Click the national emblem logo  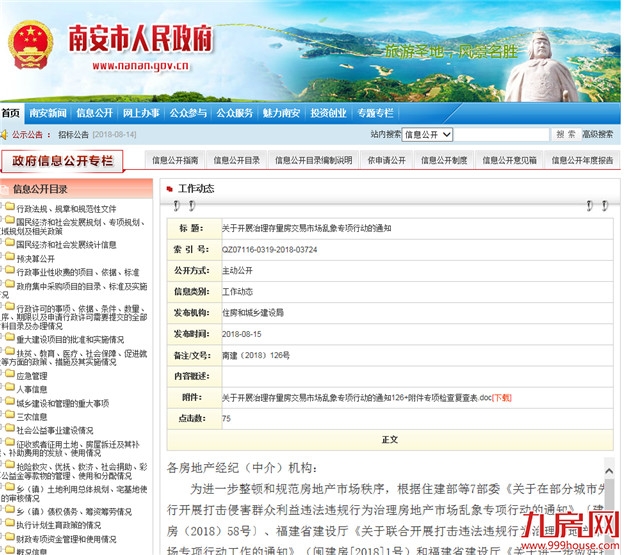click(31, 45)
